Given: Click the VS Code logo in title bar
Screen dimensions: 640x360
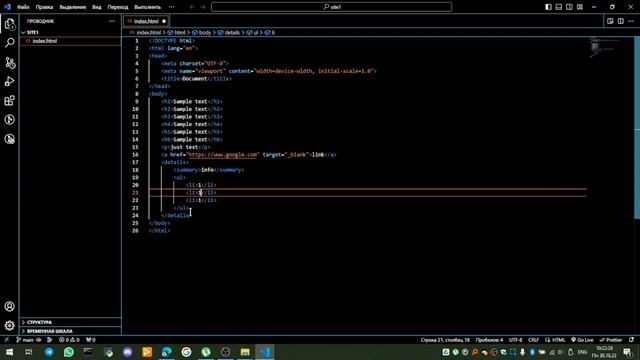Looking at the screenshot, I should (7, 7).
